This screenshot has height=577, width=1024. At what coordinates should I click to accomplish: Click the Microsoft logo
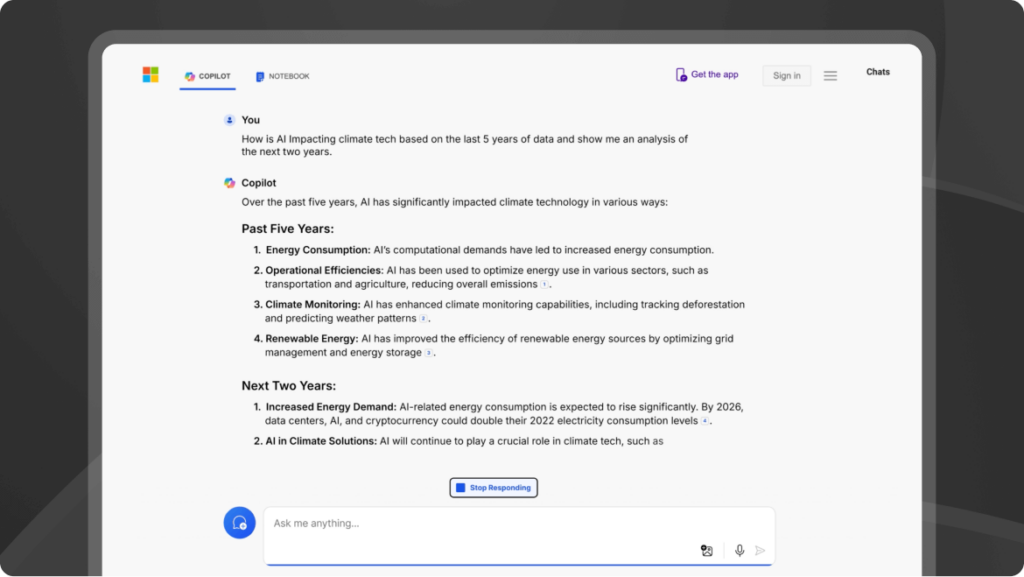[x=150, y=75]
